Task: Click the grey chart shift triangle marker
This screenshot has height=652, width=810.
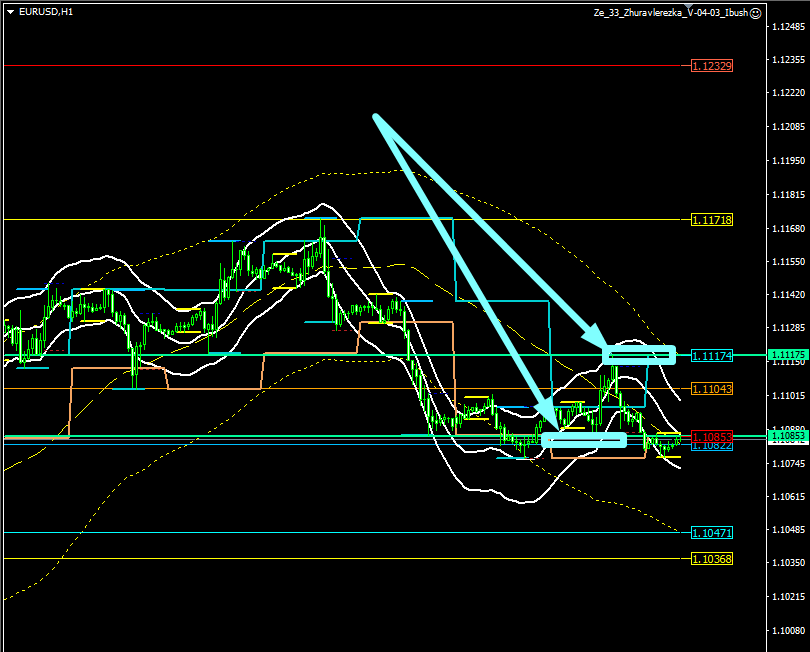Action: point(689,6)
